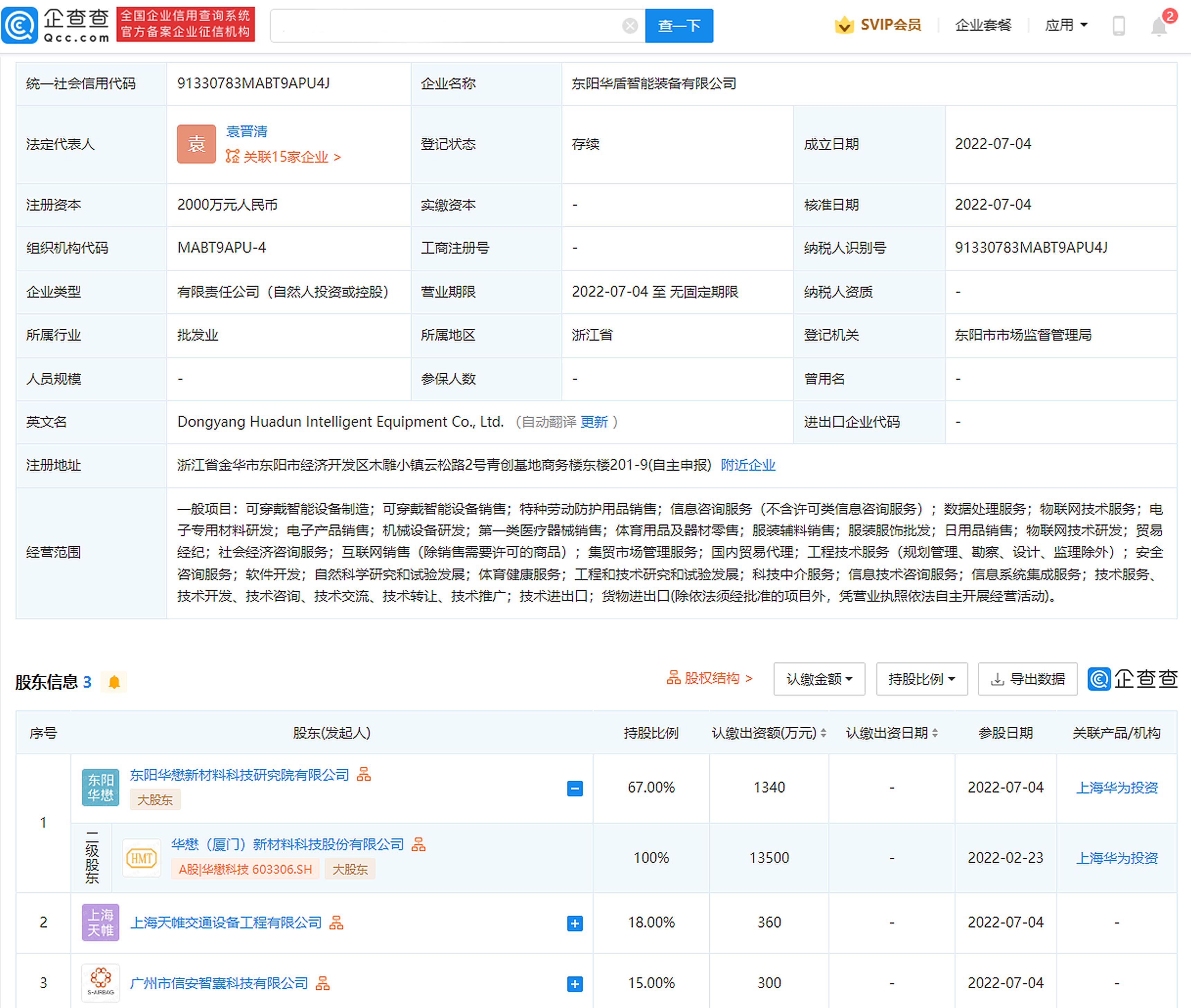Collapse shareholder 1 with the minus button
Image resolution: width=1191 pixels, height=1008 pixels.
pos(575,789)
